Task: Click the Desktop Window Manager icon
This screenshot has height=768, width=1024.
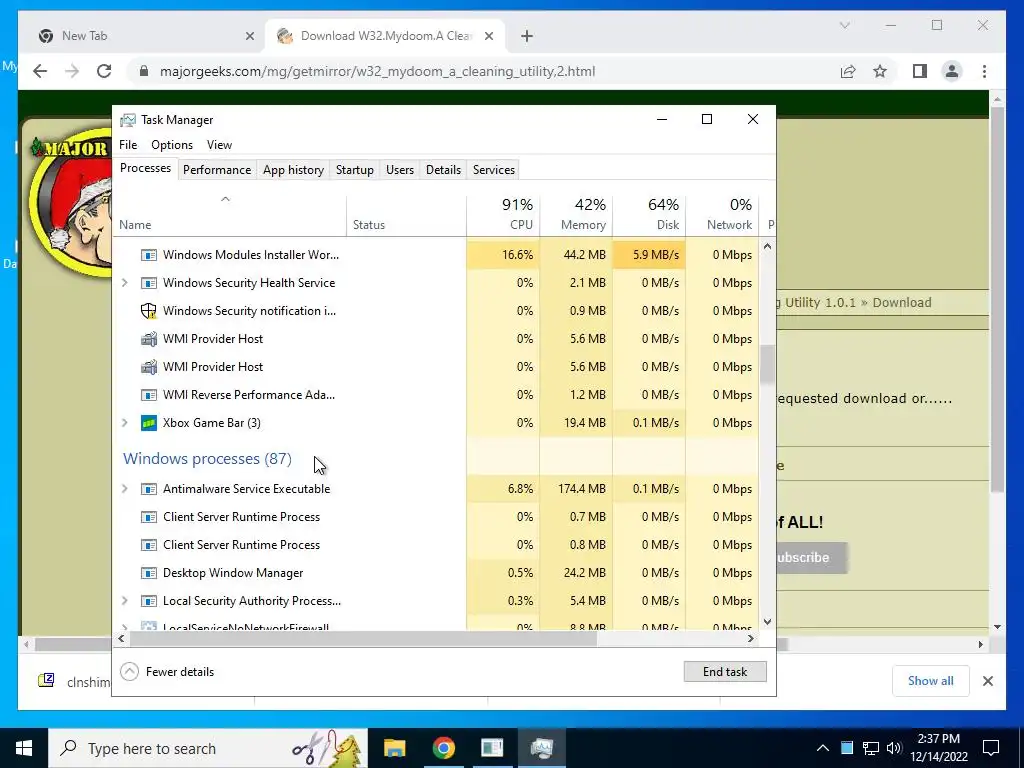Action: pos(149,573)
